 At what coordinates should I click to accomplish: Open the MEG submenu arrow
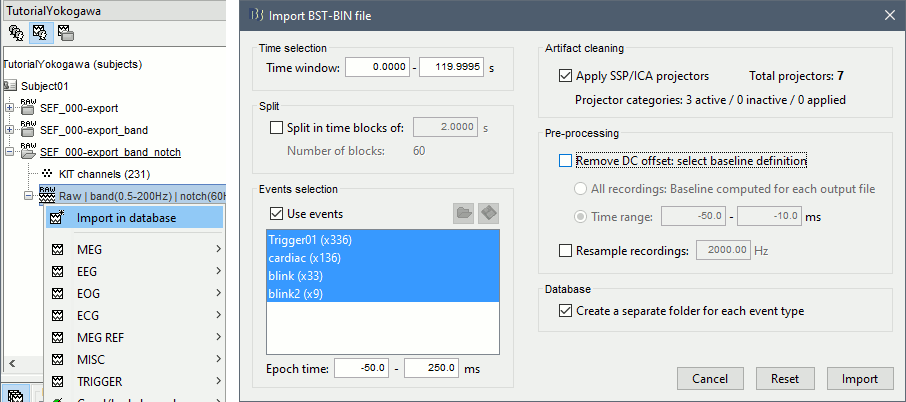pos(217,249)
